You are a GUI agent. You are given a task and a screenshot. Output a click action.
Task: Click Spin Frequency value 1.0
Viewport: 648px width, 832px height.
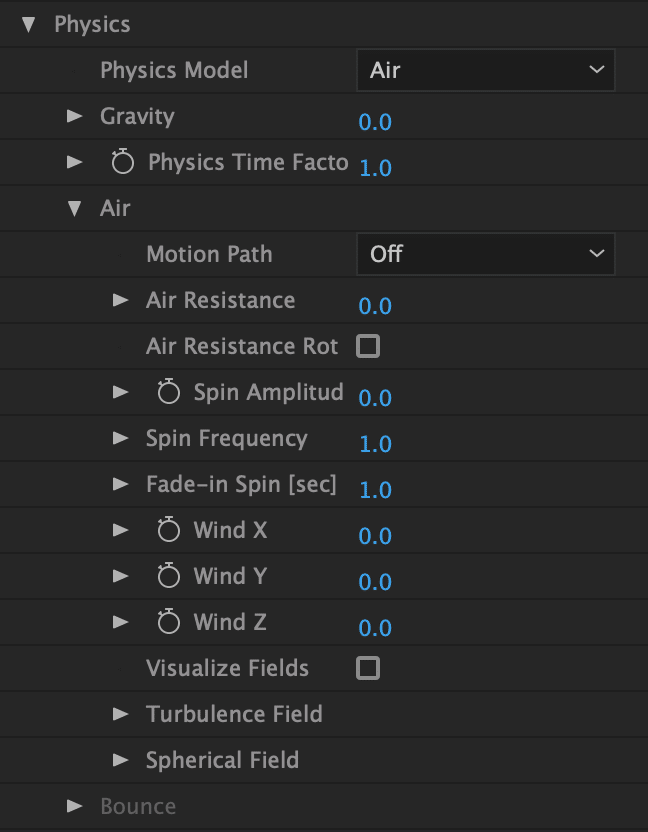375,444
